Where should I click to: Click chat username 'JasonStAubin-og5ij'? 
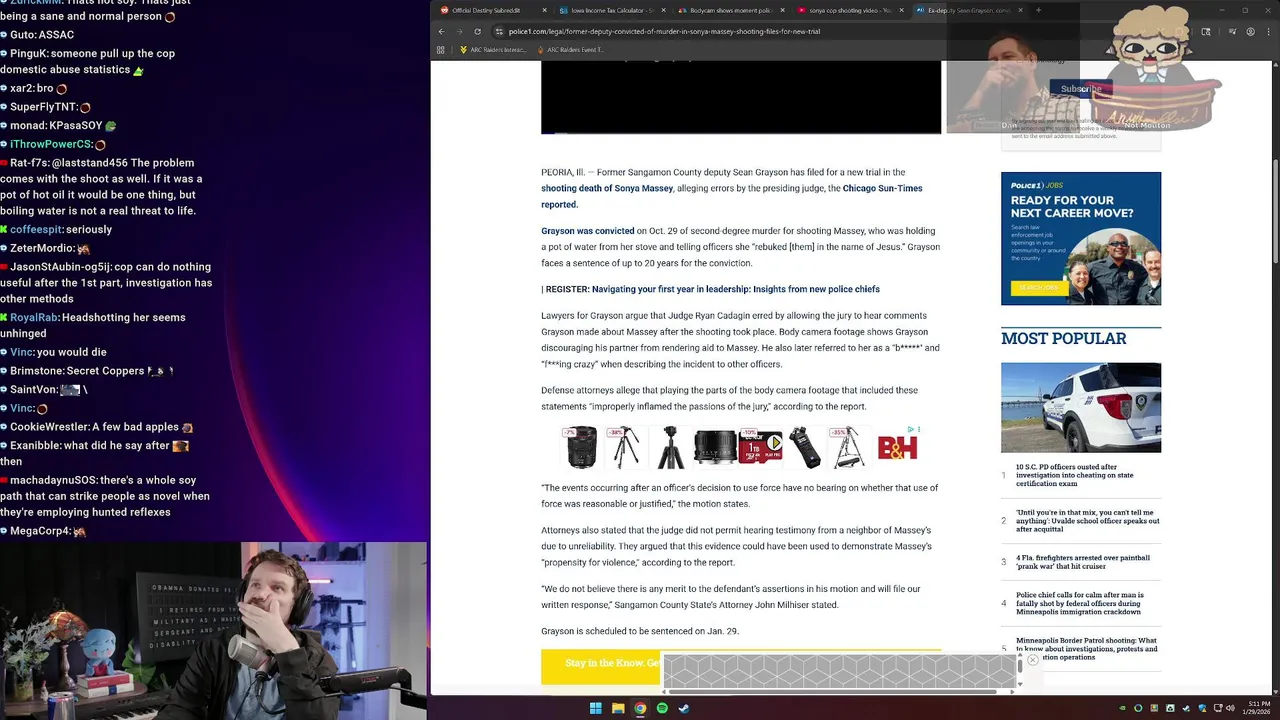pos(60,267)
